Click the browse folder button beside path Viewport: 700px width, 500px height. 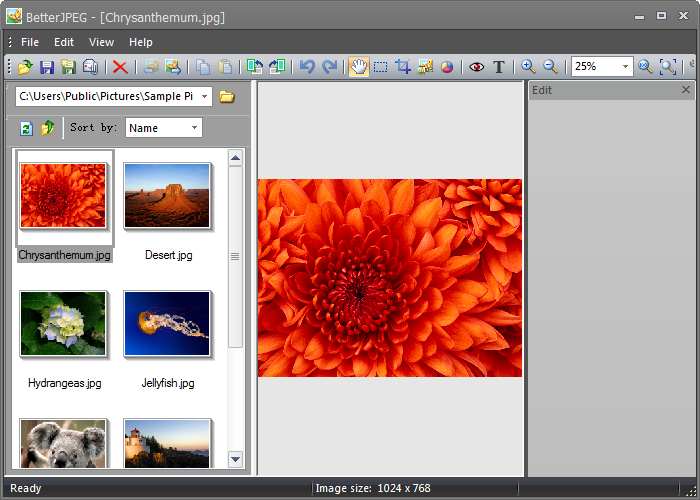[x=227, y=96]
